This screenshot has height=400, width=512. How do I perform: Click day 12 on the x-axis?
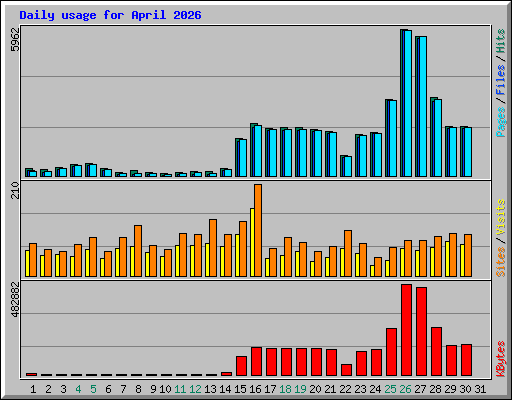(195, 389)
